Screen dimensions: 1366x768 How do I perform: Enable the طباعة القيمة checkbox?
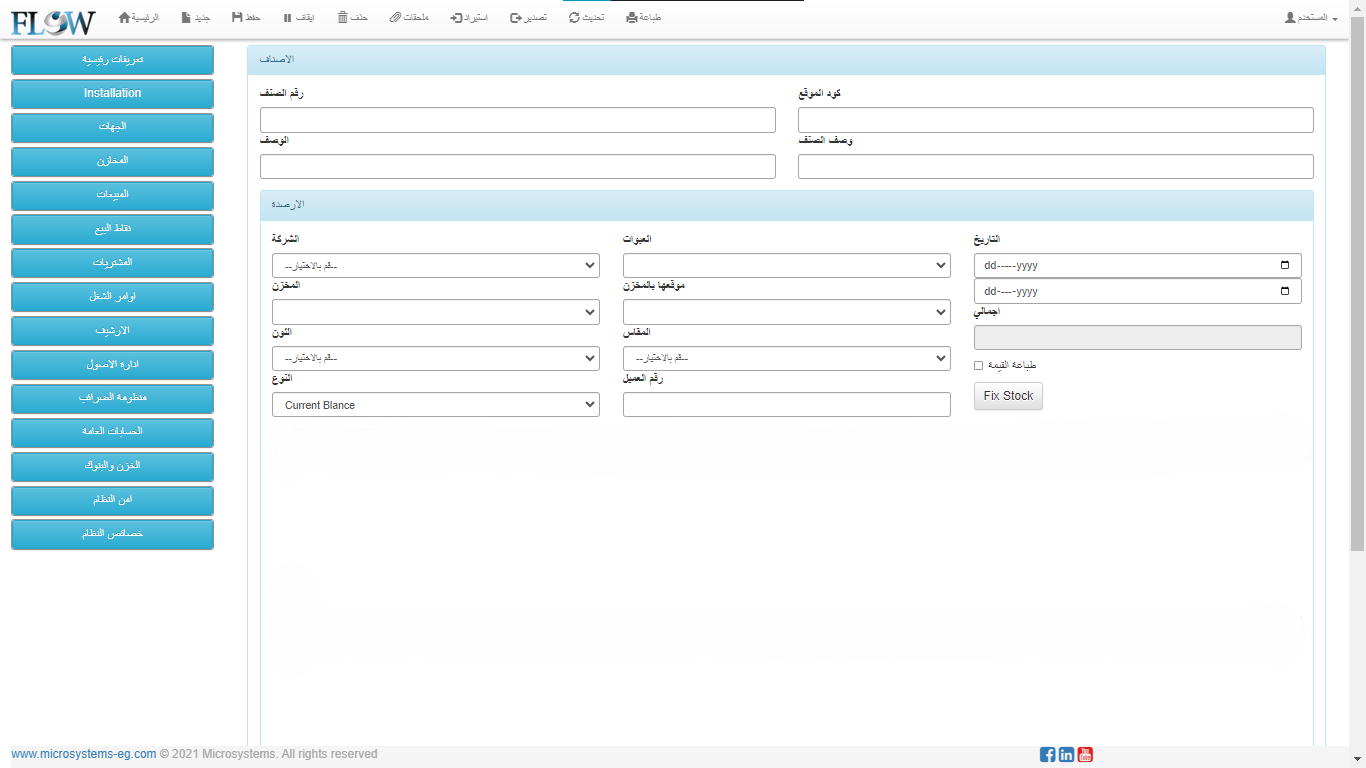979,366
